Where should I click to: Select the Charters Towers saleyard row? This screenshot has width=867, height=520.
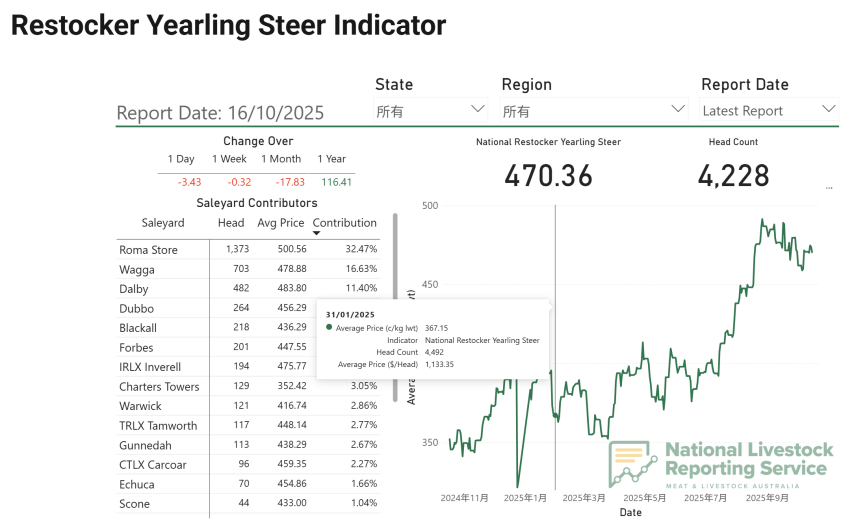pyautogui.click(x=159, y=387)
